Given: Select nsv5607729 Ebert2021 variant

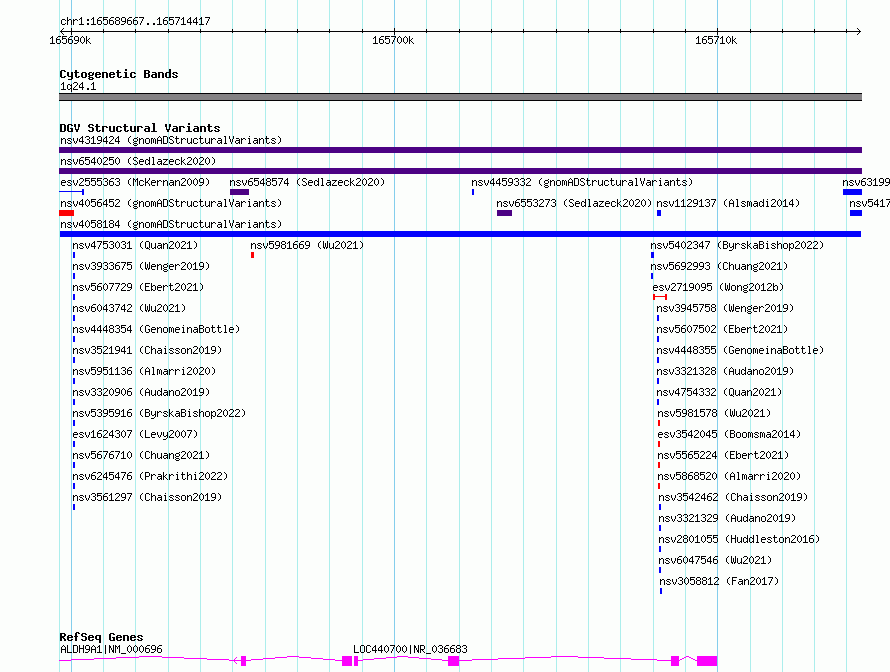Looking at the screenshot, I should tap(138, 287).
